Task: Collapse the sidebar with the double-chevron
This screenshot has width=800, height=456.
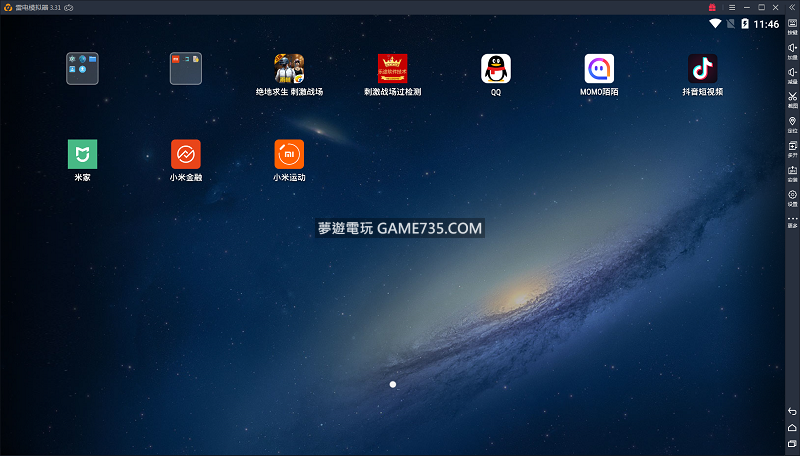Action: [x=792, y=7]
